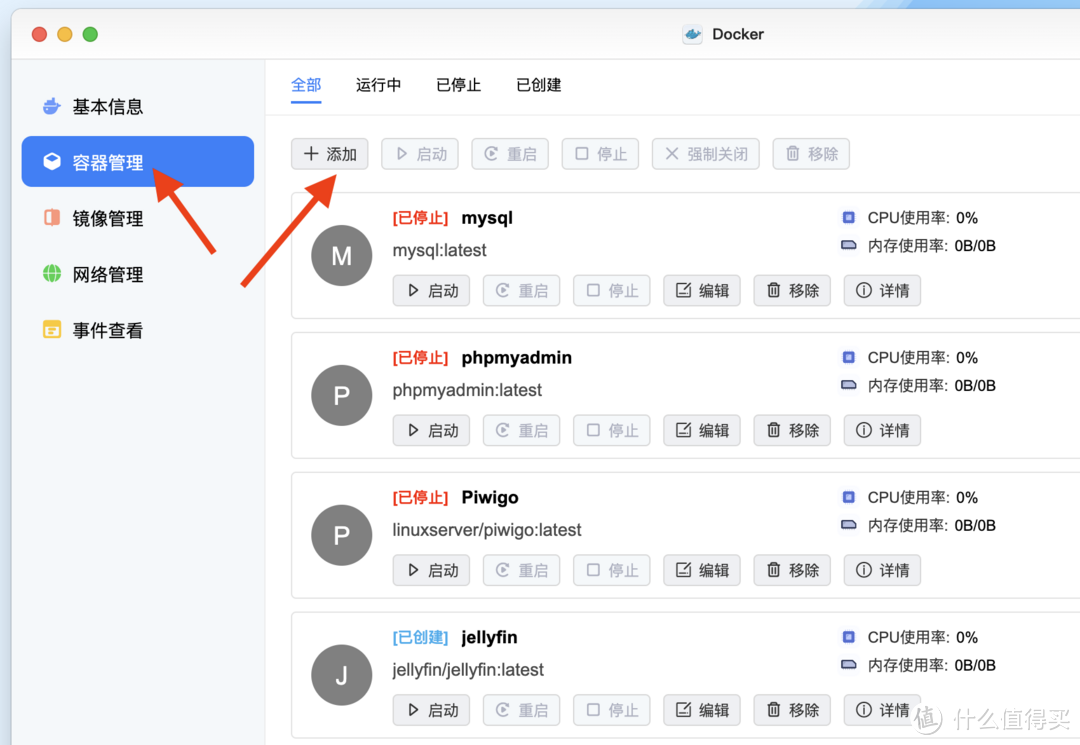Switch to the 全部 tab
The image size is (1080, 745).
[x=306, y=85]
